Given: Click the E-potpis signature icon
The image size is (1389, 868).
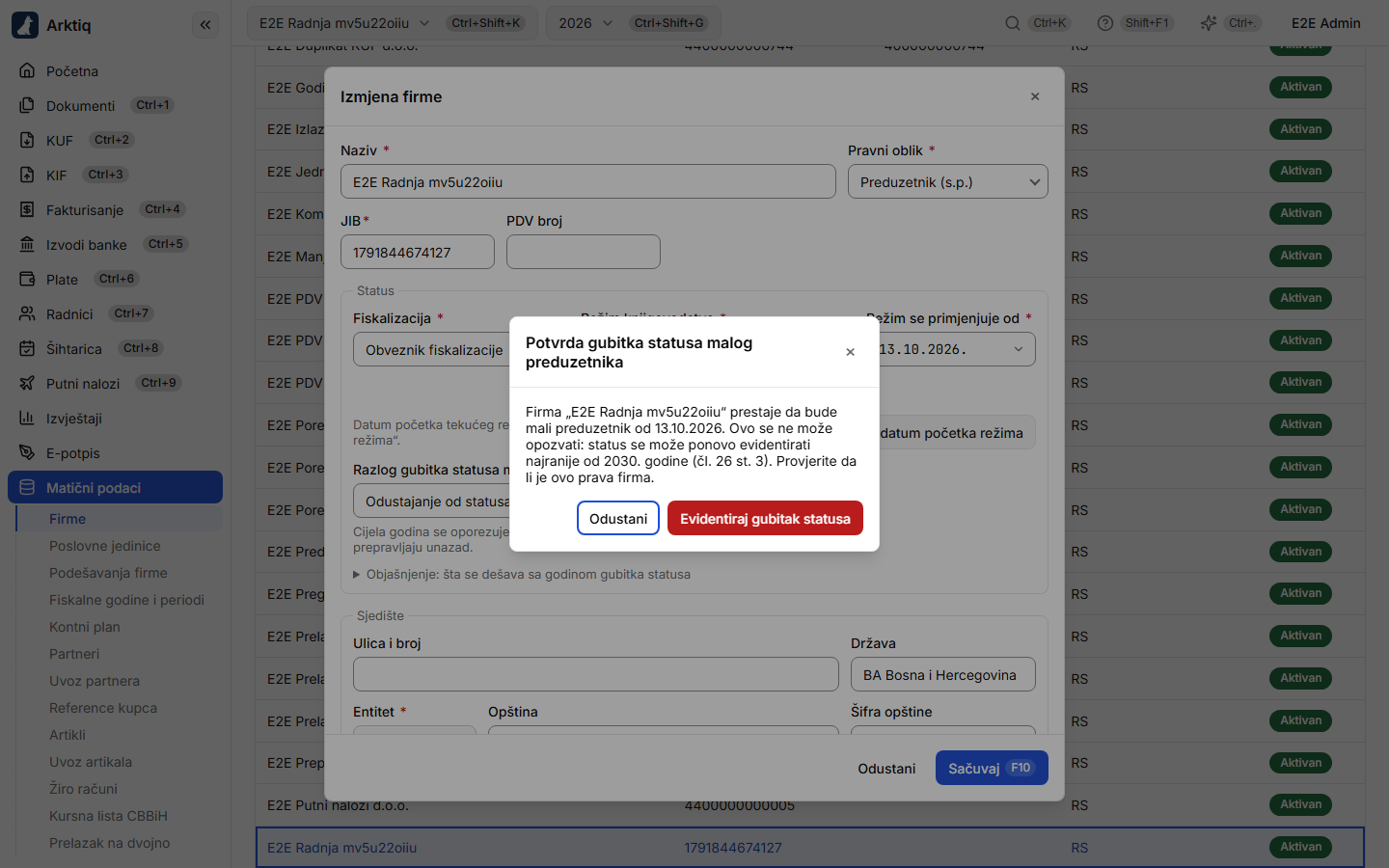Looking at the screenshot, I should (27, 453).
